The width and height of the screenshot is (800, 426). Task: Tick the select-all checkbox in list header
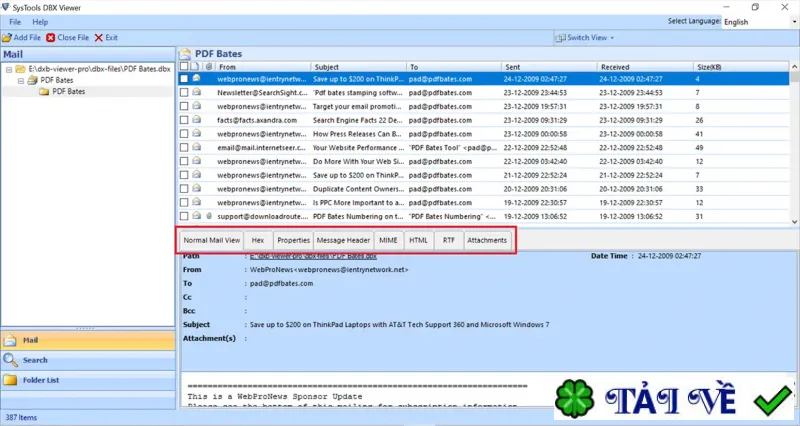tap(184, 67)
